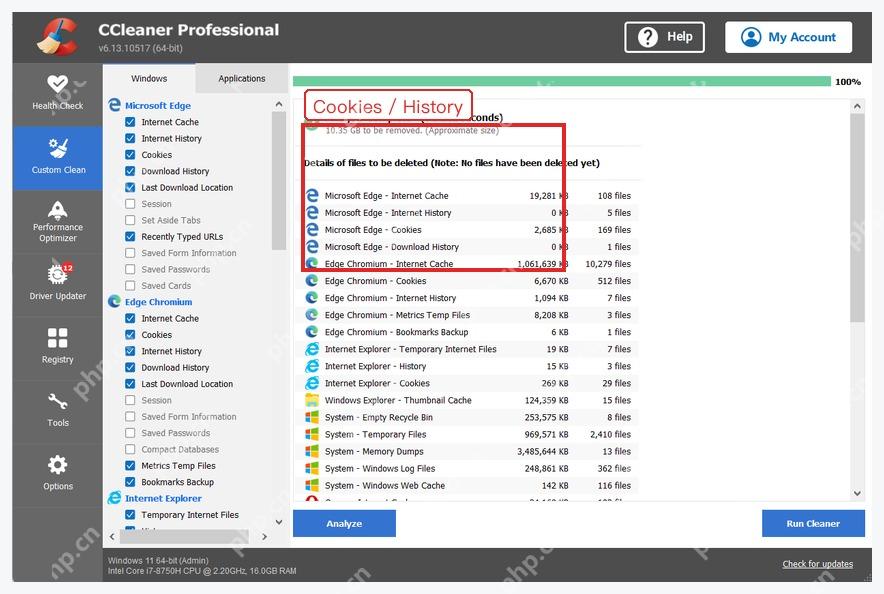This screenshot has width=884, height=594.
Task: Uncheck Edge Chromium Cookies
Action: pos(130,334)
